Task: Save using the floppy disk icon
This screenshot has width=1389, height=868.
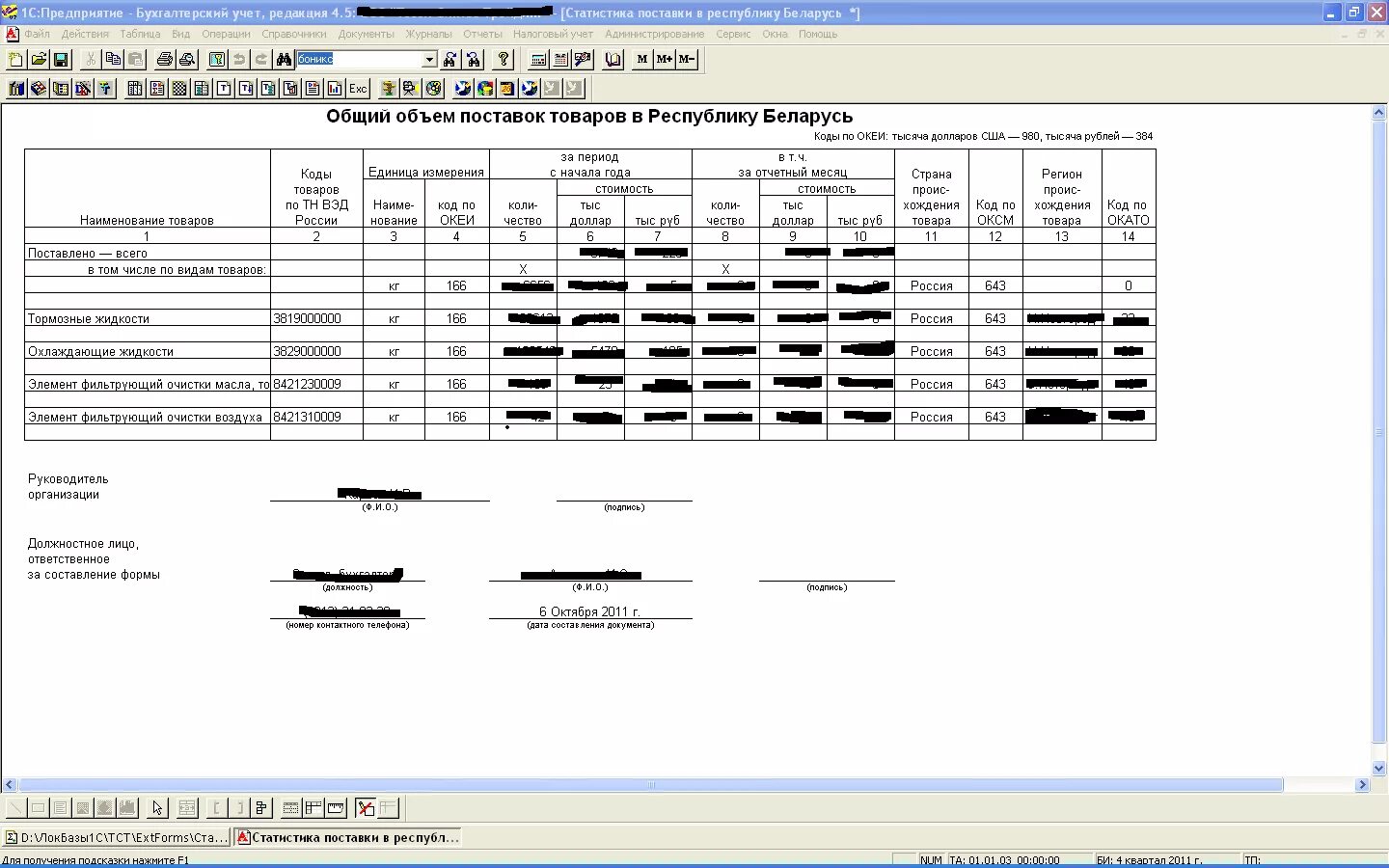Action: (x=61, y=59)
